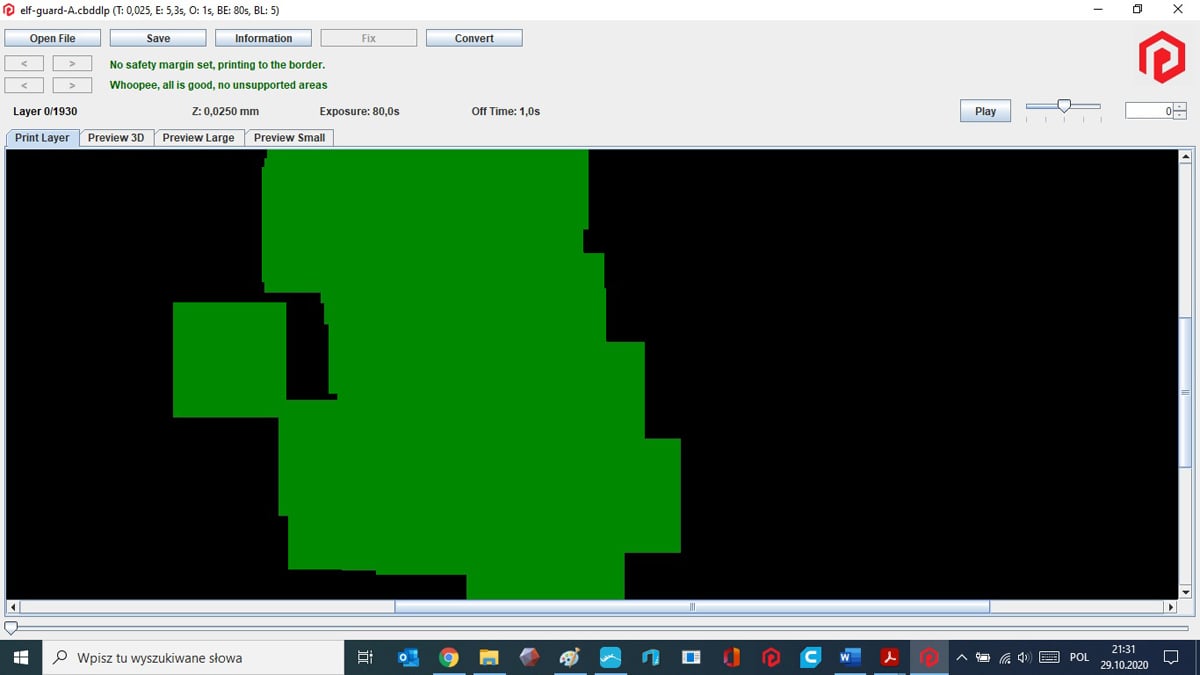
Task: Open Outlook from the taskbar
Action: [x=408, y=657]
